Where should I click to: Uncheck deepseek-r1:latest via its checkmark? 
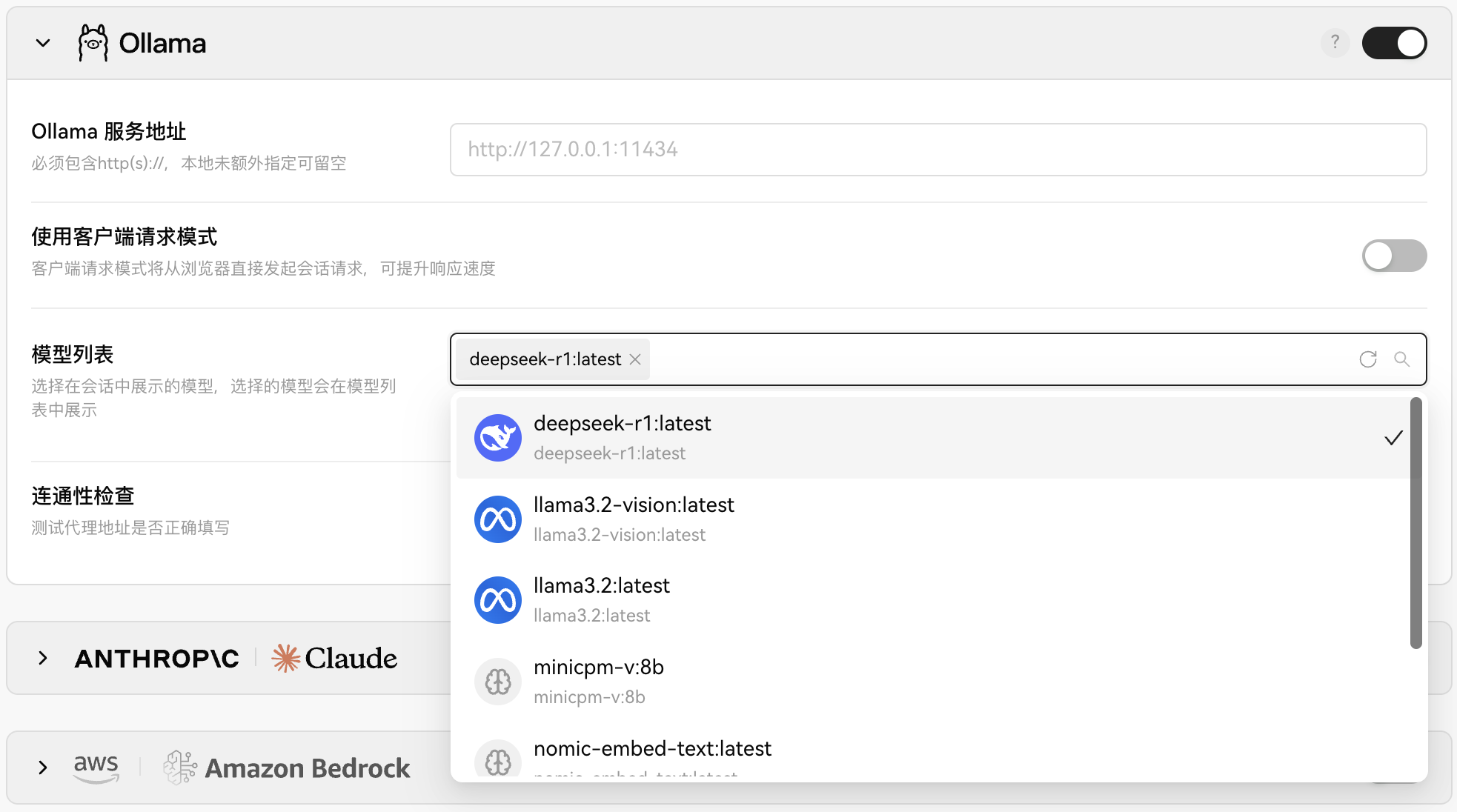pyautogui.click(x=1394, y=437)
